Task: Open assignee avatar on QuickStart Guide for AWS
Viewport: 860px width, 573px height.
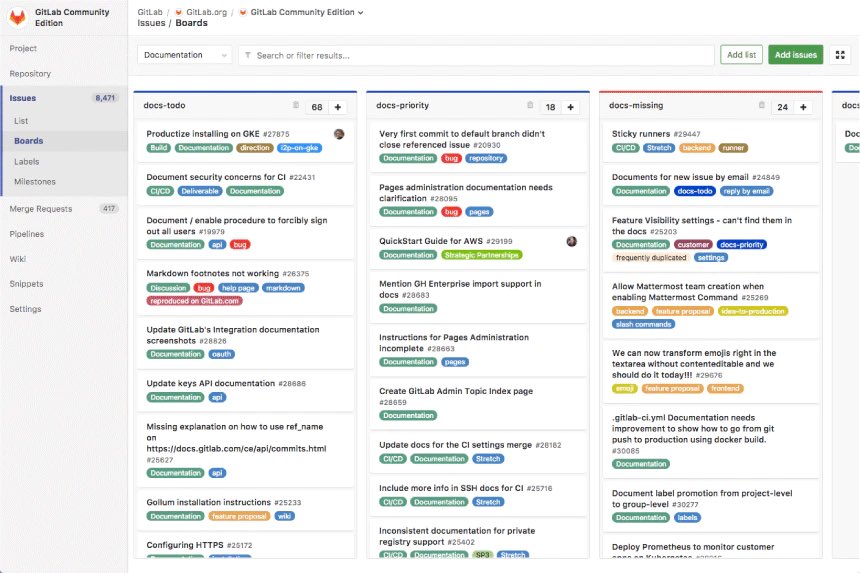Action: 572,242
